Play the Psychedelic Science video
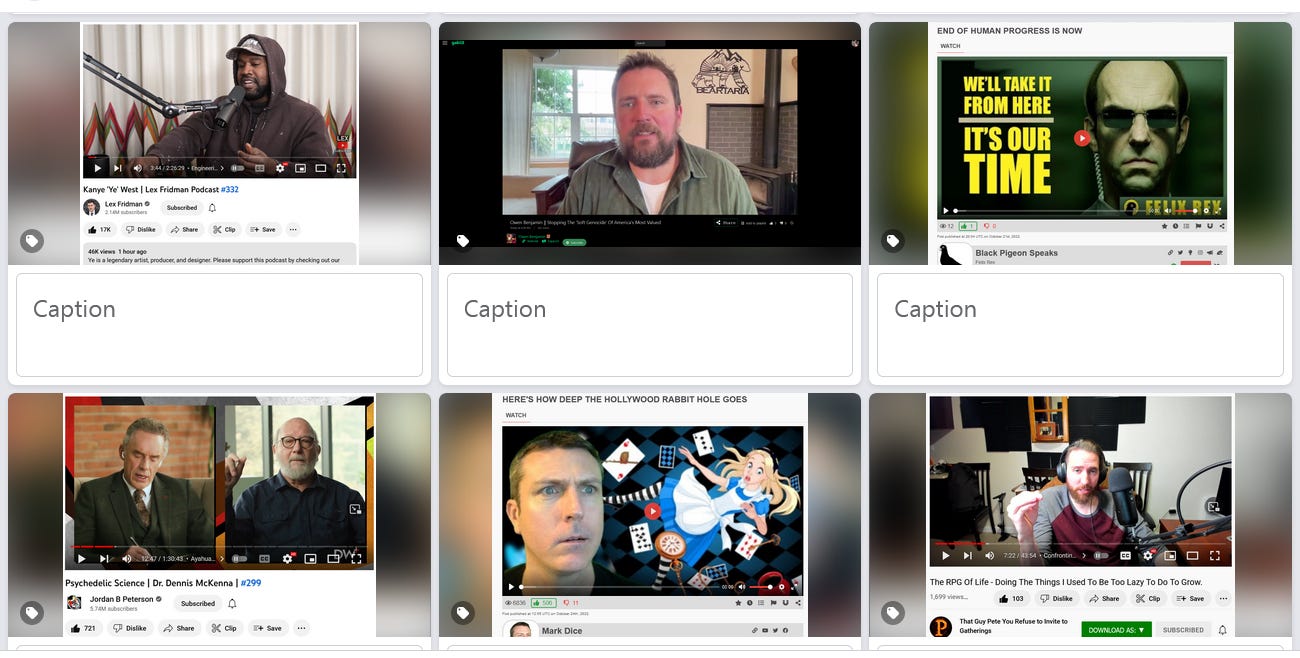This screenshot has height=658, width=1300. point(81,558)
